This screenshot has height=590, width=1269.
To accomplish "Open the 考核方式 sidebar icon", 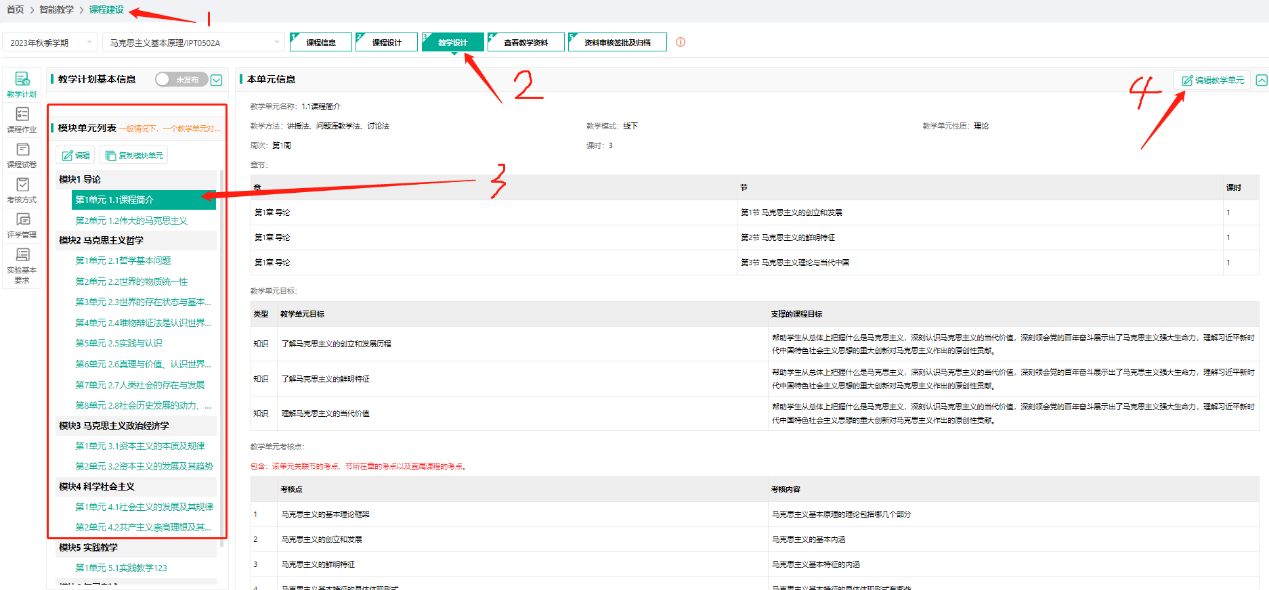I will click(21, 189).
